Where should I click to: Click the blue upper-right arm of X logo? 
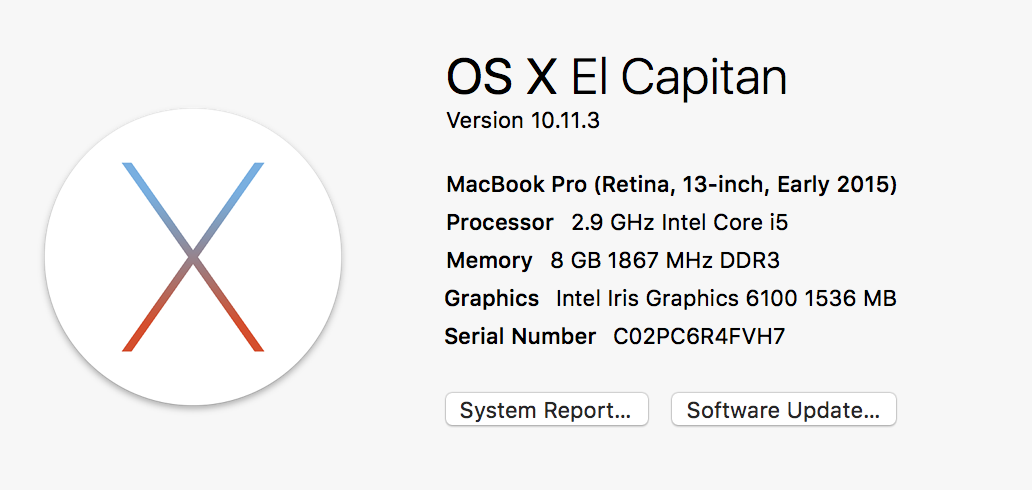[x=229, y=208]
